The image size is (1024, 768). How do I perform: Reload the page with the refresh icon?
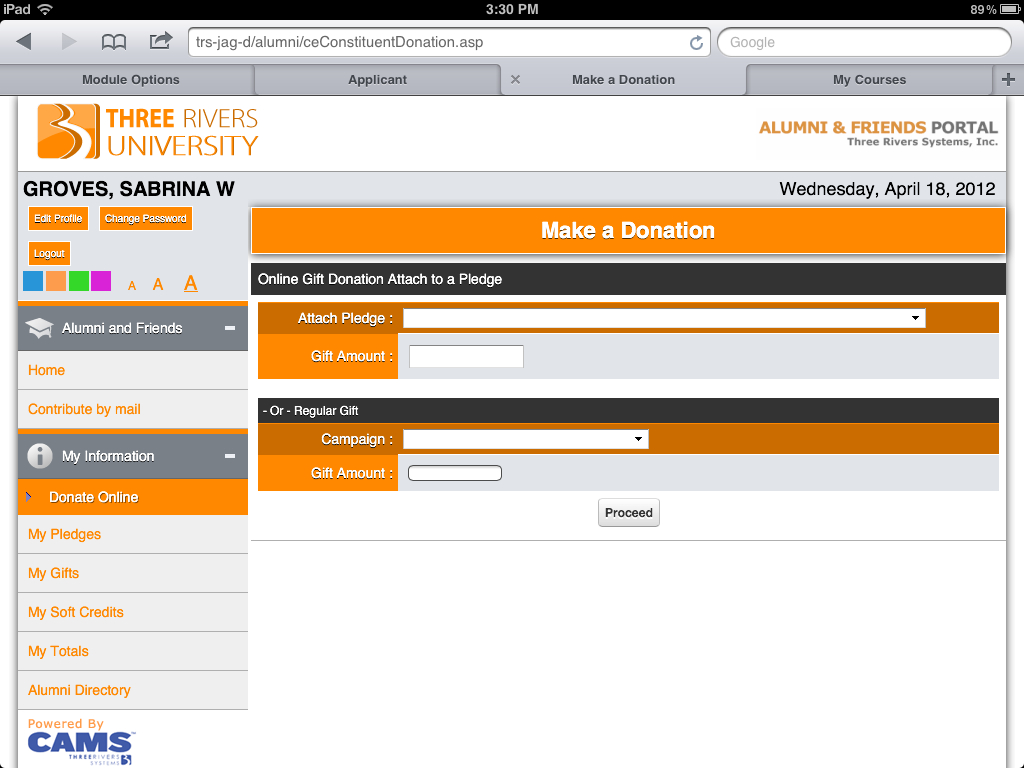[x=696, y=43]
